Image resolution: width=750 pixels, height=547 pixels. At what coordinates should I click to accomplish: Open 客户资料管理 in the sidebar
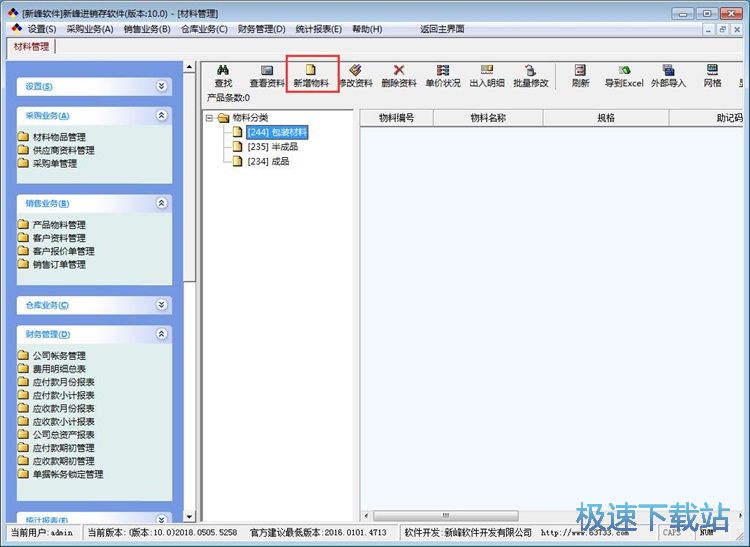[52, 238]
